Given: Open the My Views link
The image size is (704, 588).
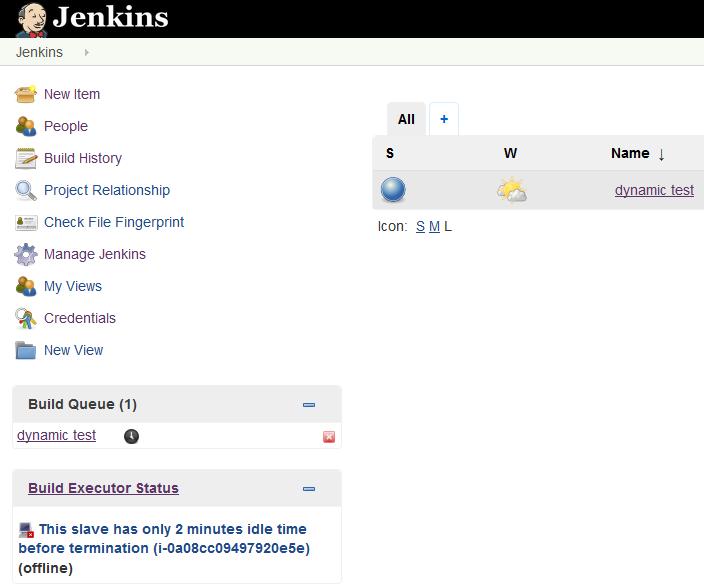Looking at the screenshot, I should click(73, 286).
